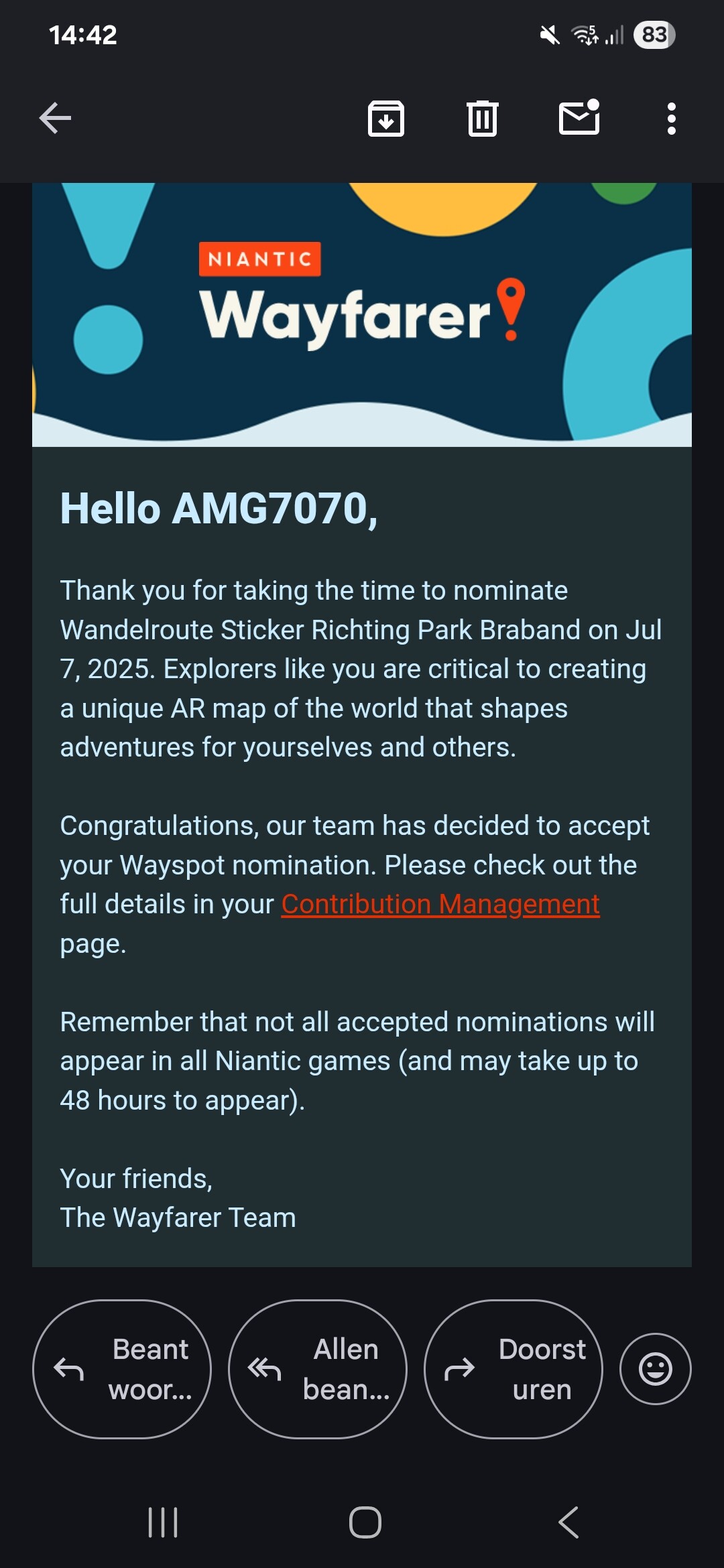Tap the Wayfarer Team signature text

pos(178,1218)
